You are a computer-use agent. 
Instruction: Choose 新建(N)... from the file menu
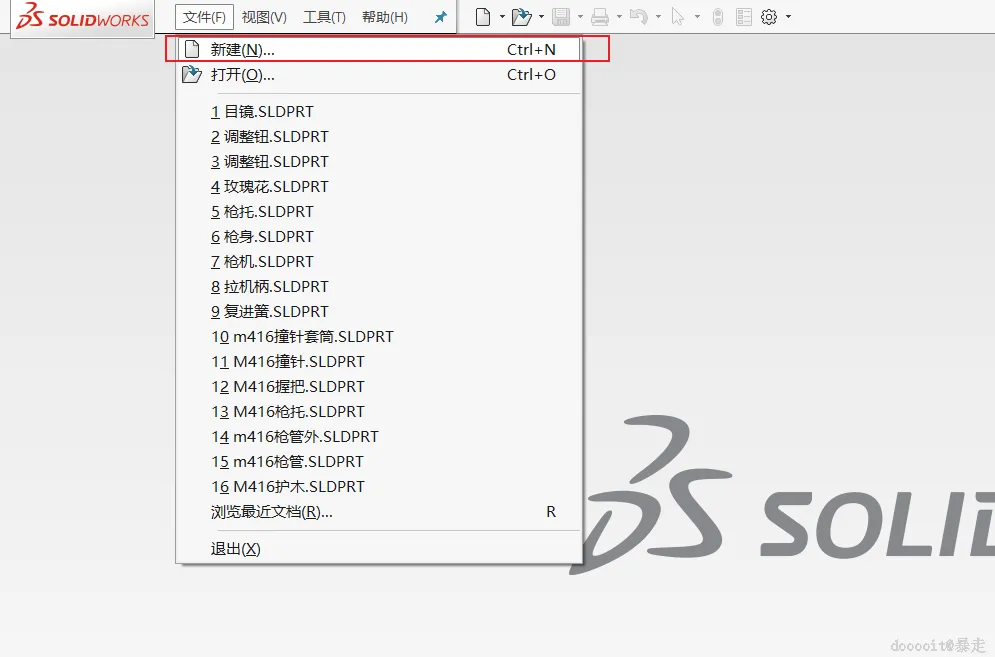[x=379, y=50]
